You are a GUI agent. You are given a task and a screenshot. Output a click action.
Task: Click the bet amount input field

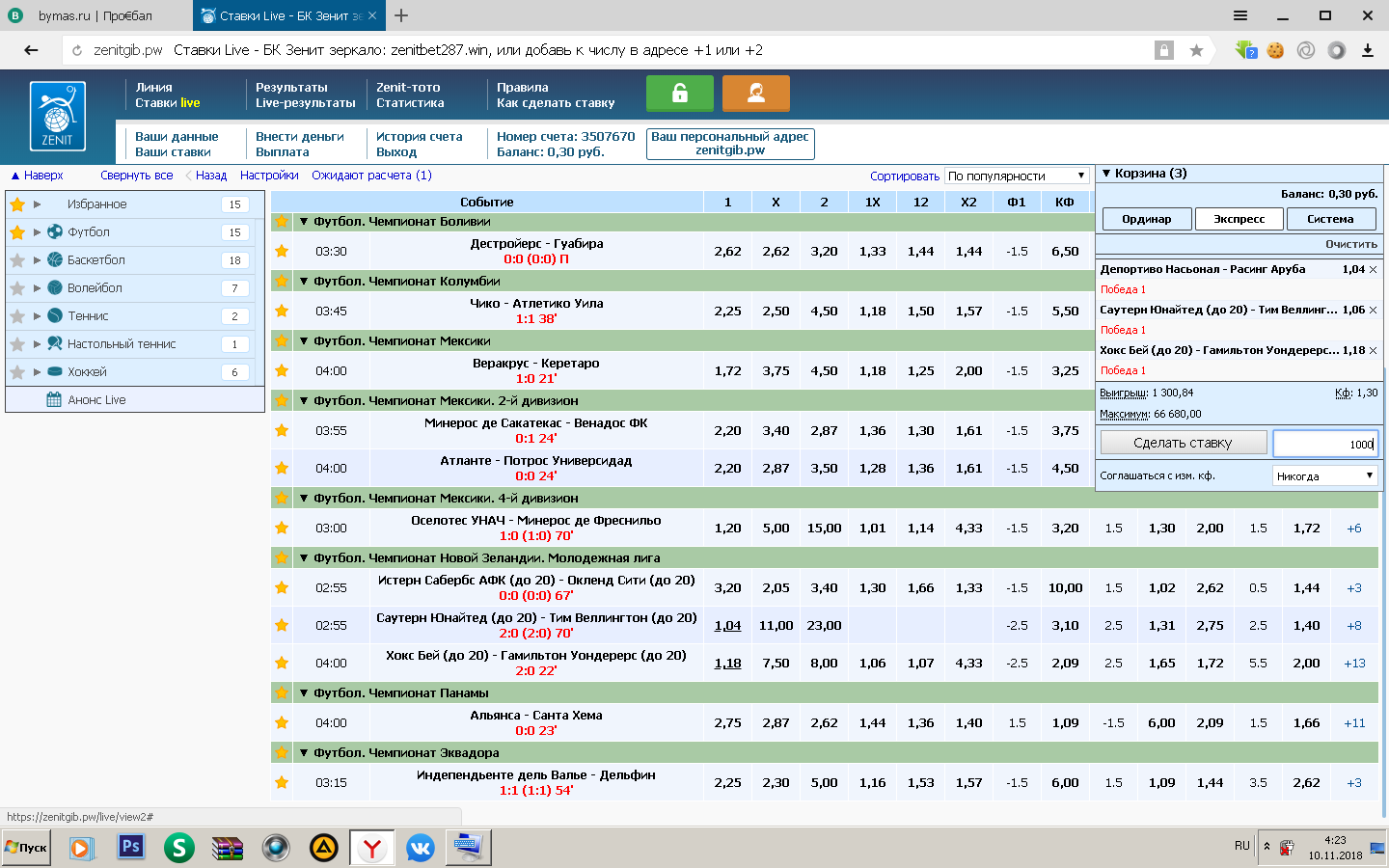coord(1325,444)
